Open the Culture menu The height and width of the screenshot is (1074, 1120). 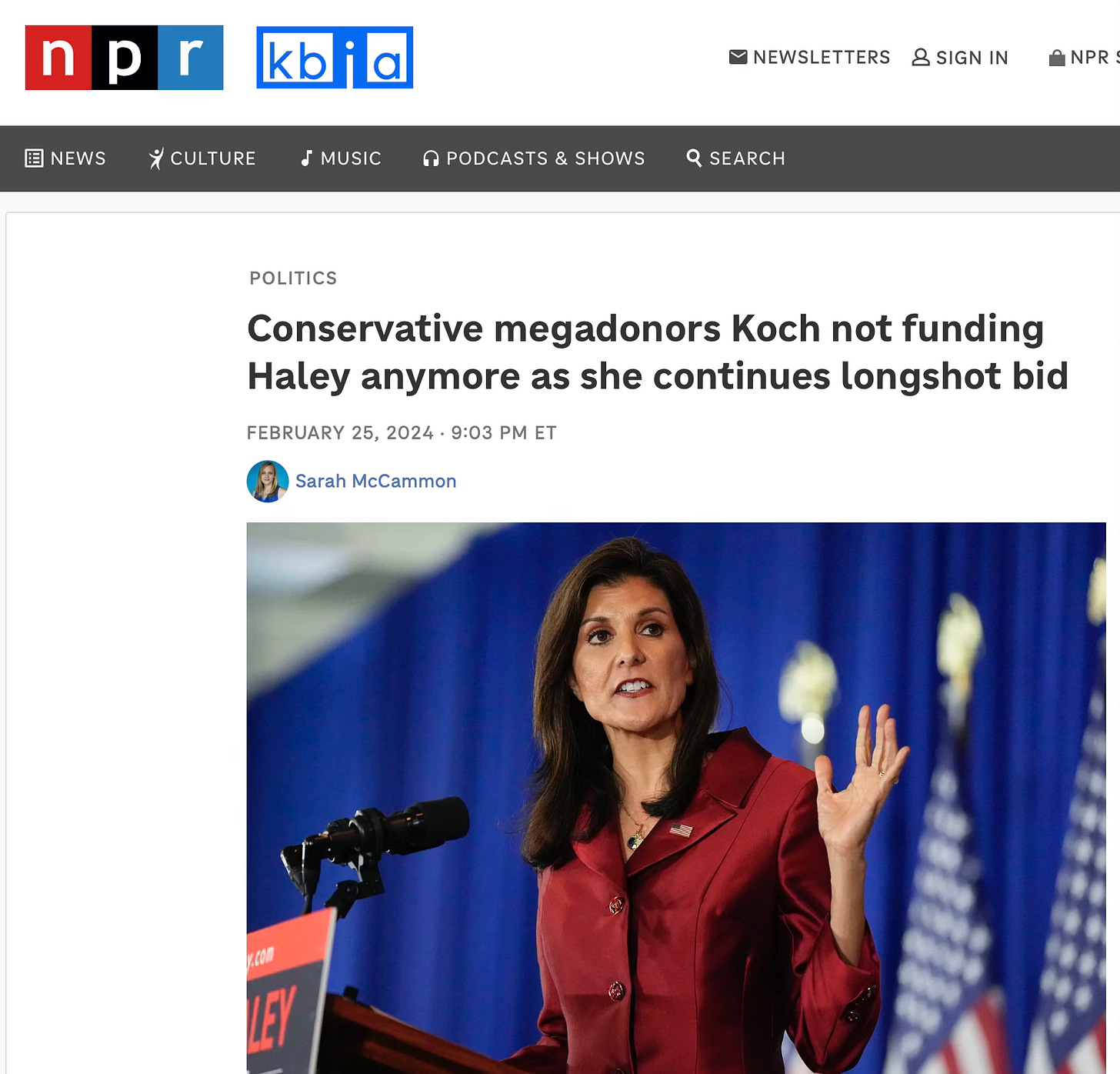click(202, 158)
